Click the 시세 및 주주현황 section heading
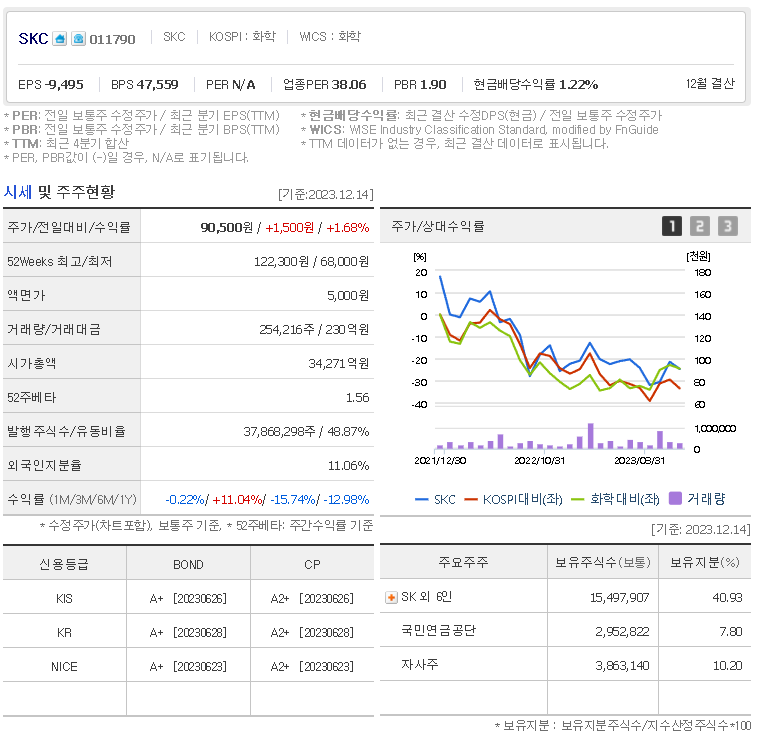This screenshot has height=740, width=763. 59,192
